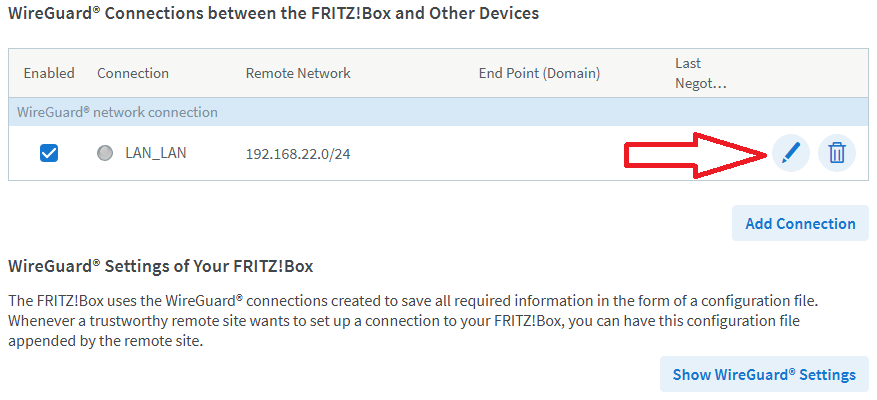
Task: Click the WireGuard network connection group row
Action: pos(438,112)
